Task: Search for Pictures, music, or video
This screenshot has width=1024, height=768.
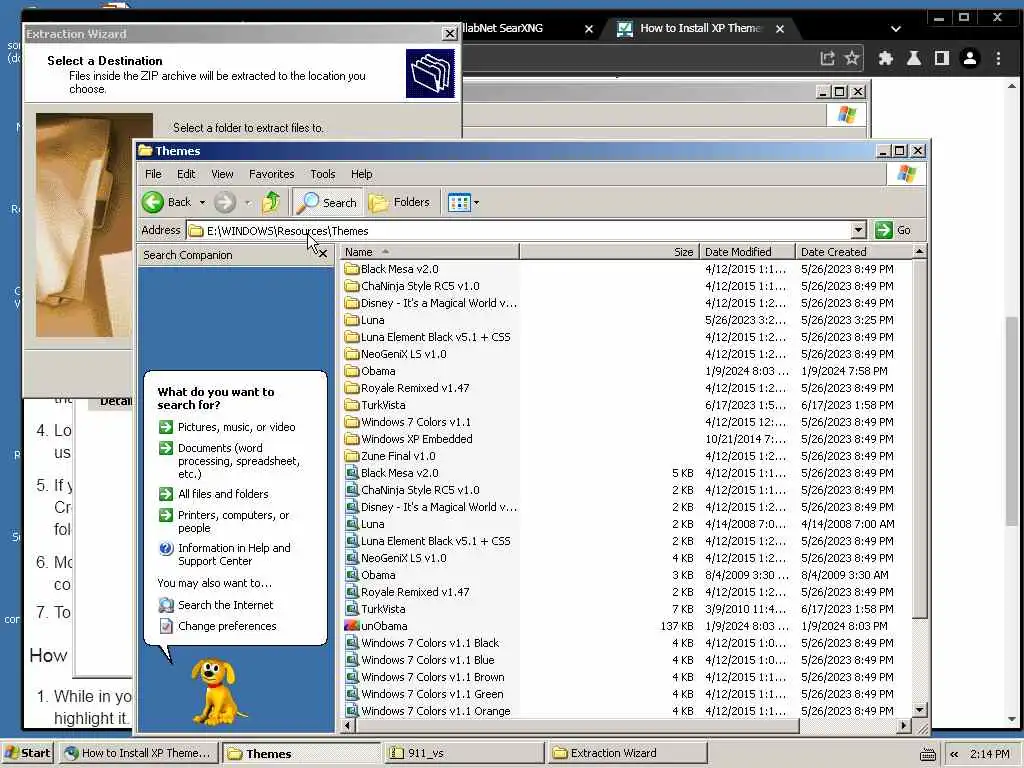Action: (227, 427)
